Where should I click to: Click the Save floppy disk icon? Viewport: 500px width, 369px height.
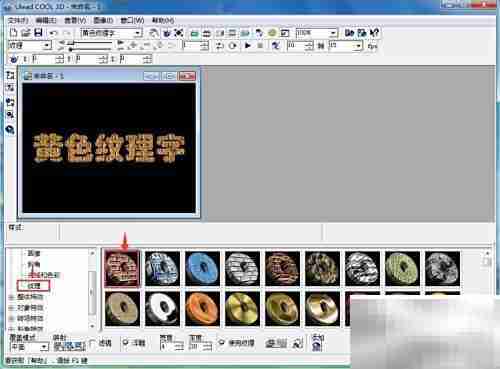pyautogui.click(x=39, y=33)
